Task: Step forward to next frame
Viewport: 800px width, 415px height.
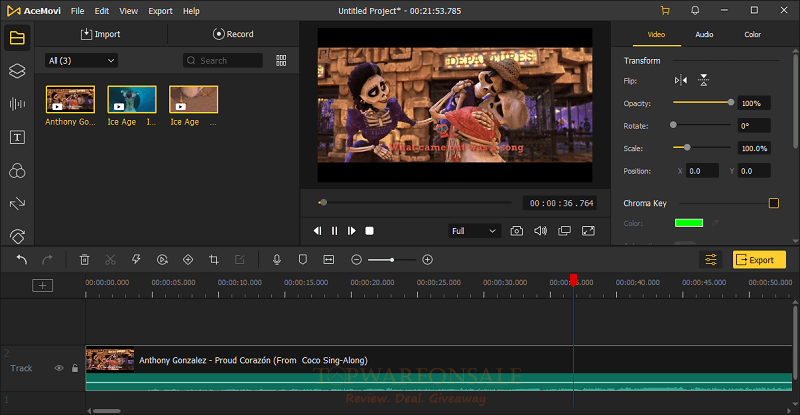Action: [x=352, y=231]
